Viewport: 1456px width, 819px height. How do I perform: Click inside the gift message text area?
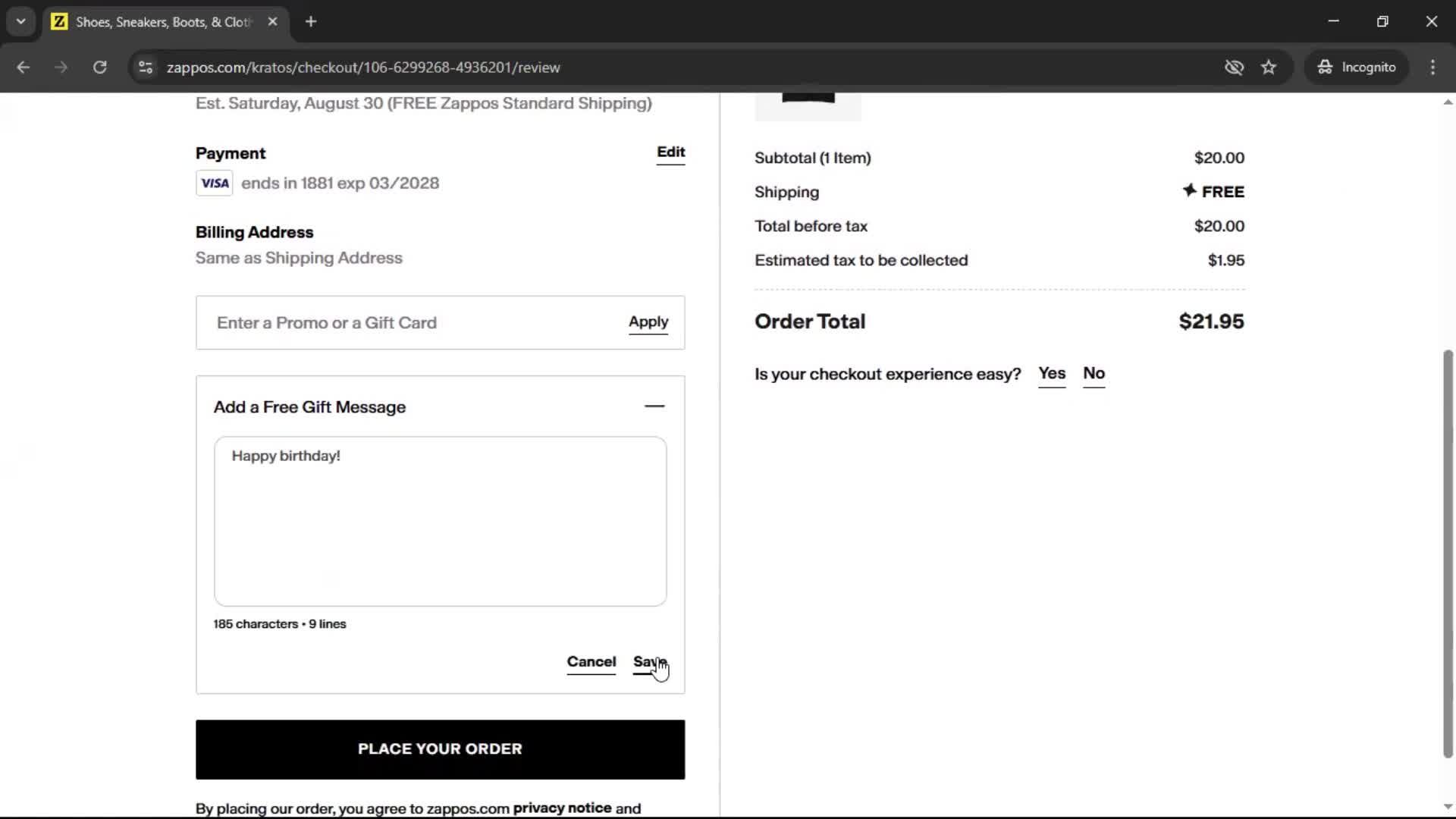click(440, 521)
